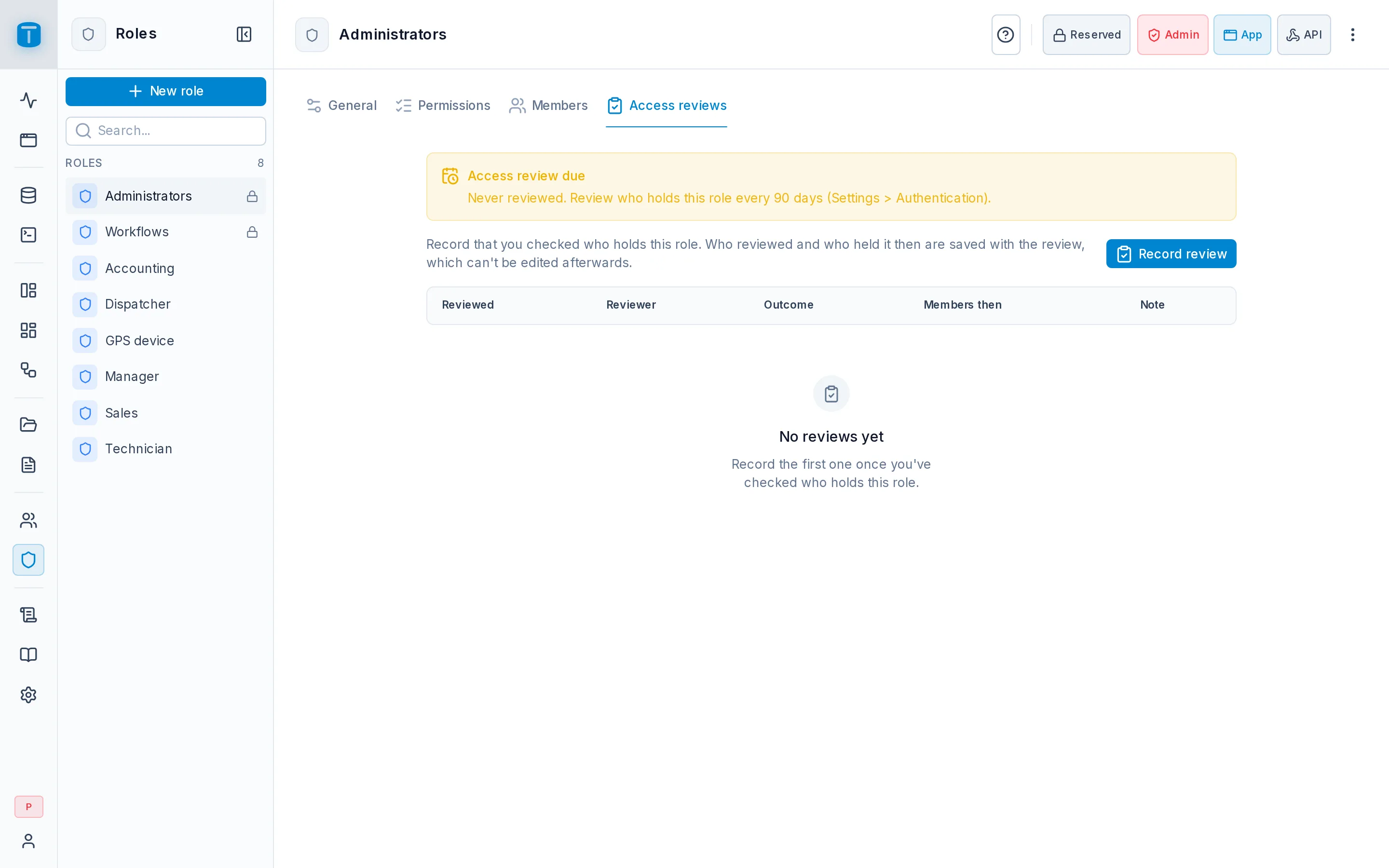Select the active roles shield icon in sidebar
Image resolution: width=1389 pixels, height=868 pixels.
pos(29,560)
